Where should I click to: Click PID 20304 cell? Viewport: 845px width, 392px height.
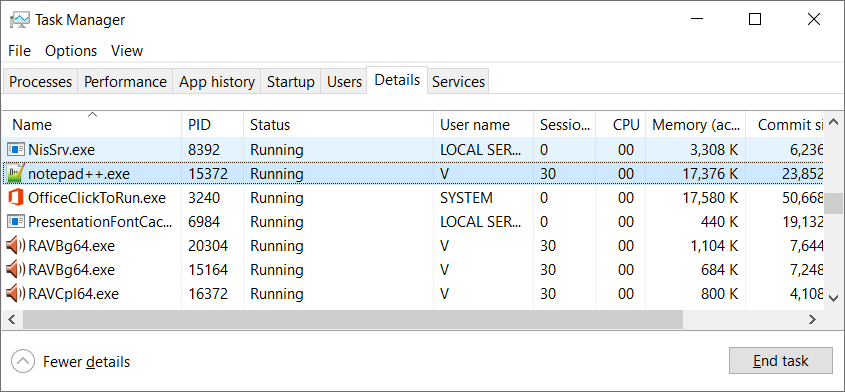pyautogui.click(x=208, y=246)
